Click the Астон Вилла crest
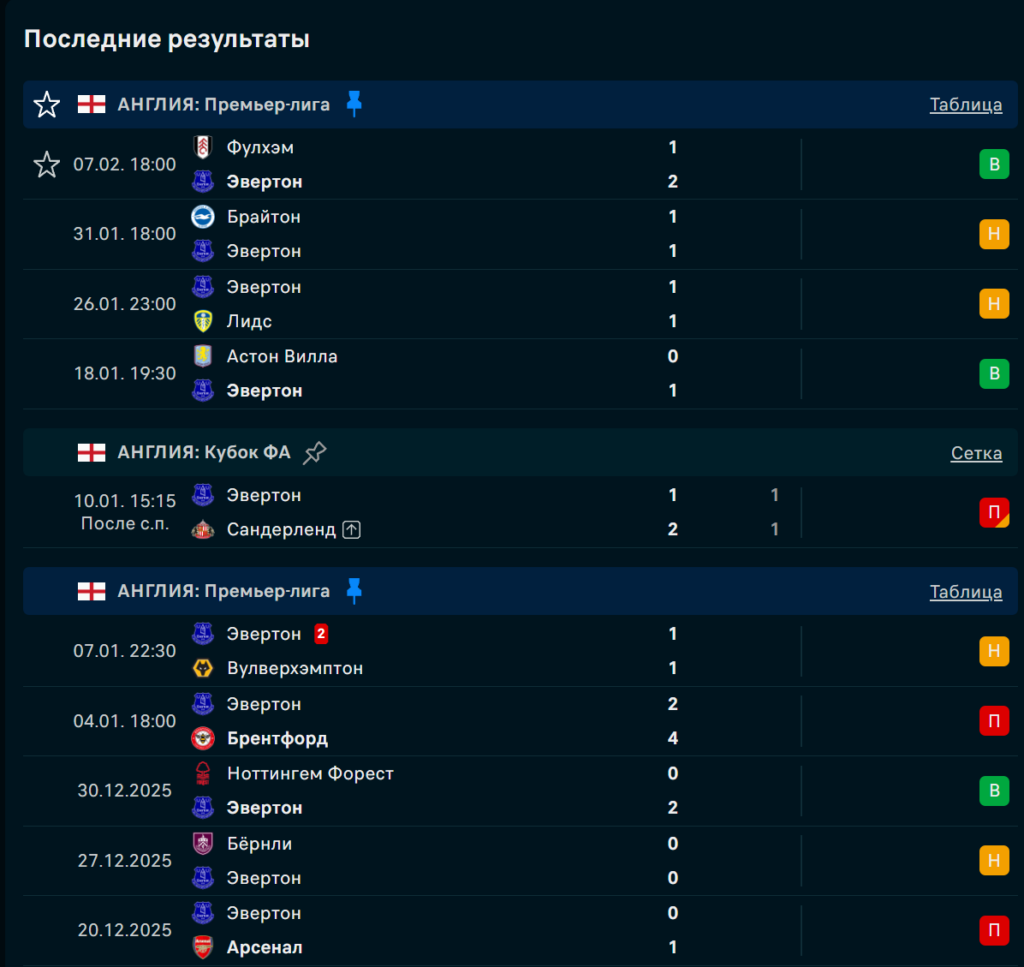This screenshot has height=967, width=1024. [x=203, y=356]
